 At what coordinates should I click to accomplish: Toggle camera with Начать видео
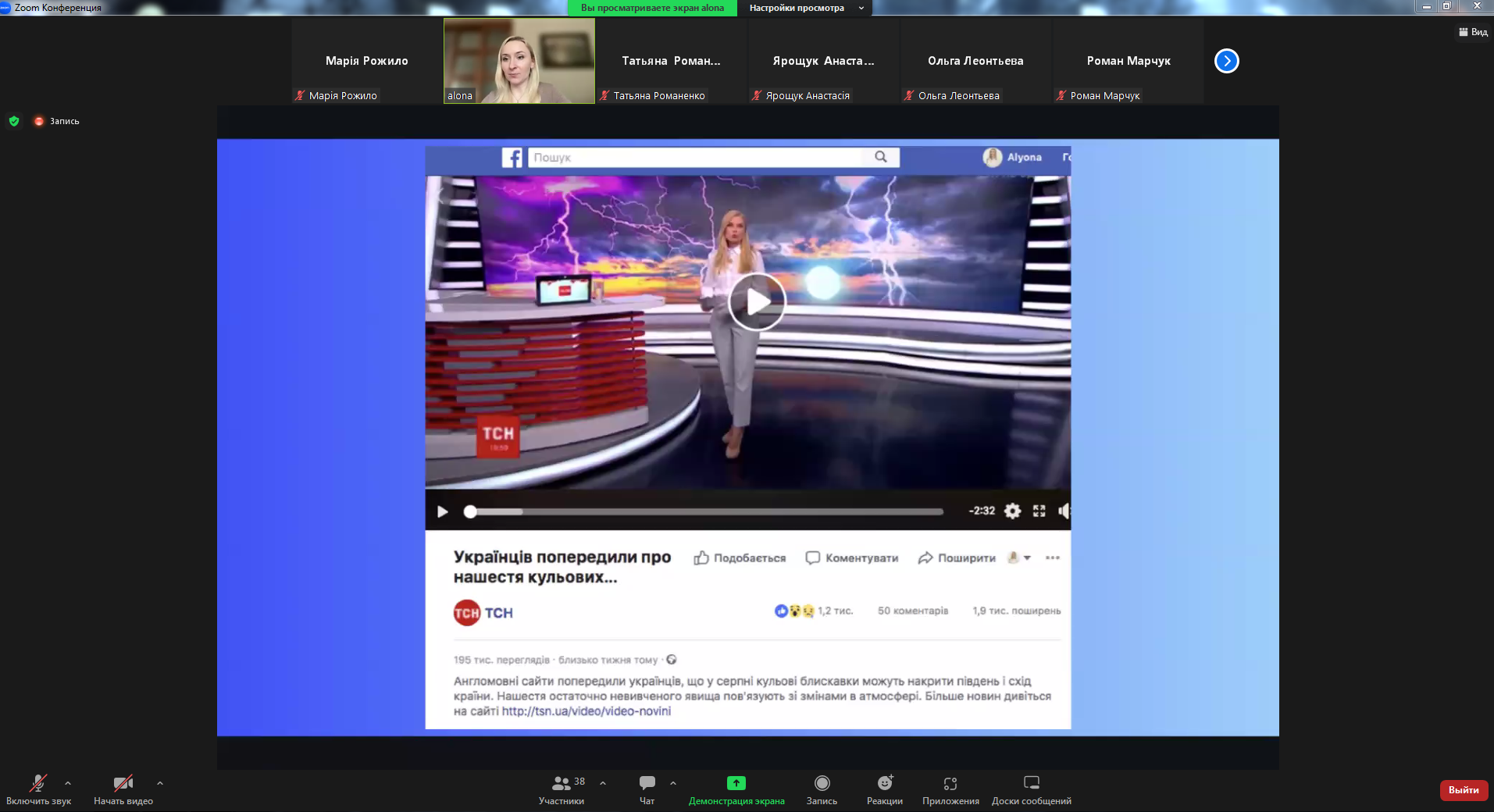pyautogui.click(x=123, y=783)
